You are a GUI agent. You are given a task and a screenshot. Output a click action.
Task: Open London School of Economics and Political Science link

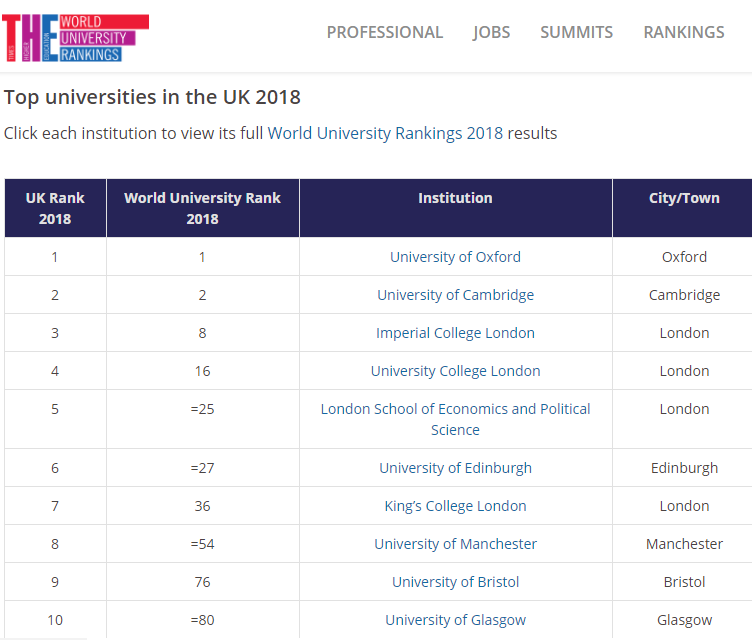coord(455,419)
